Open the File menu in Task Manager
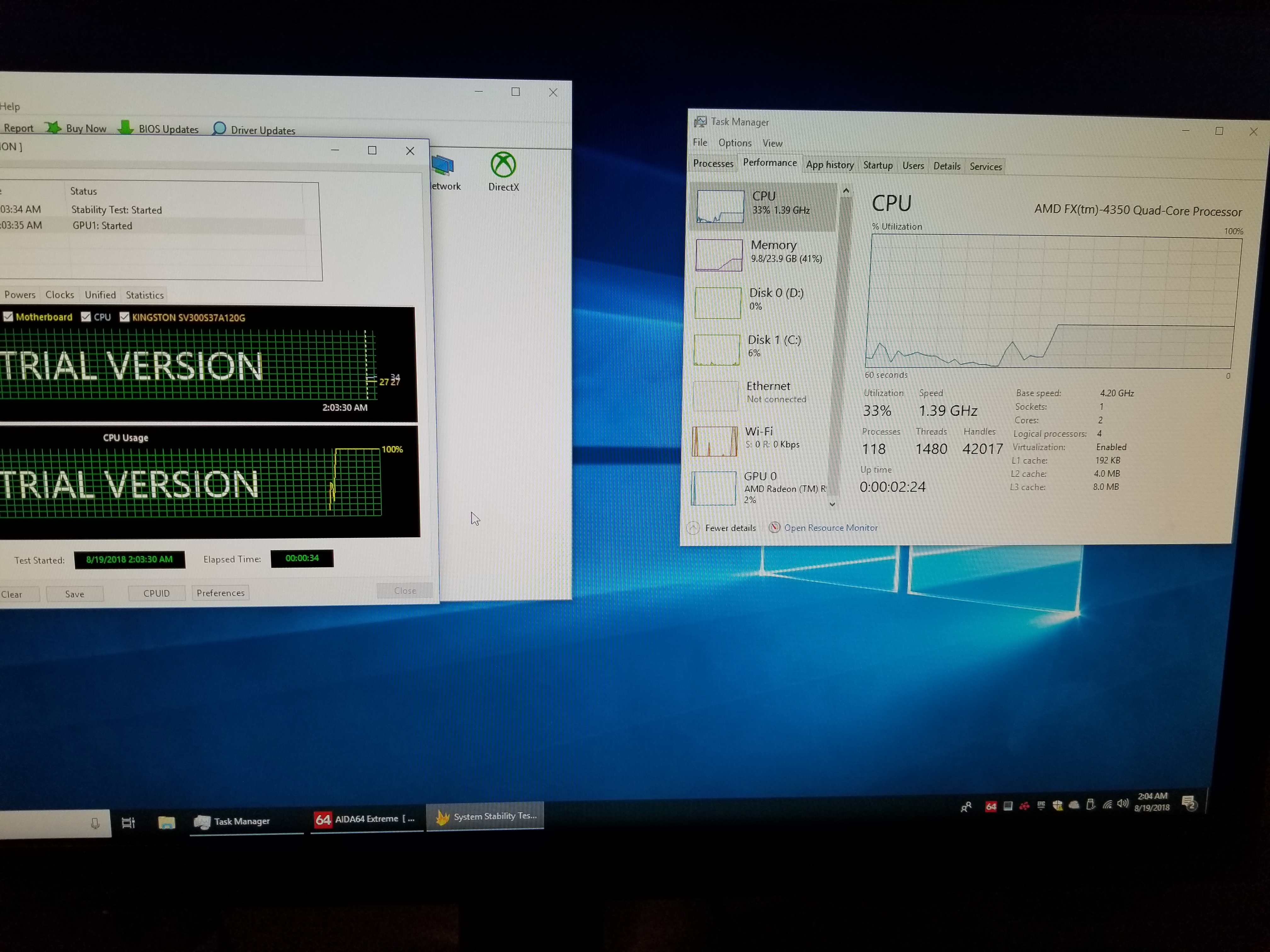 [x=700, y=142]
